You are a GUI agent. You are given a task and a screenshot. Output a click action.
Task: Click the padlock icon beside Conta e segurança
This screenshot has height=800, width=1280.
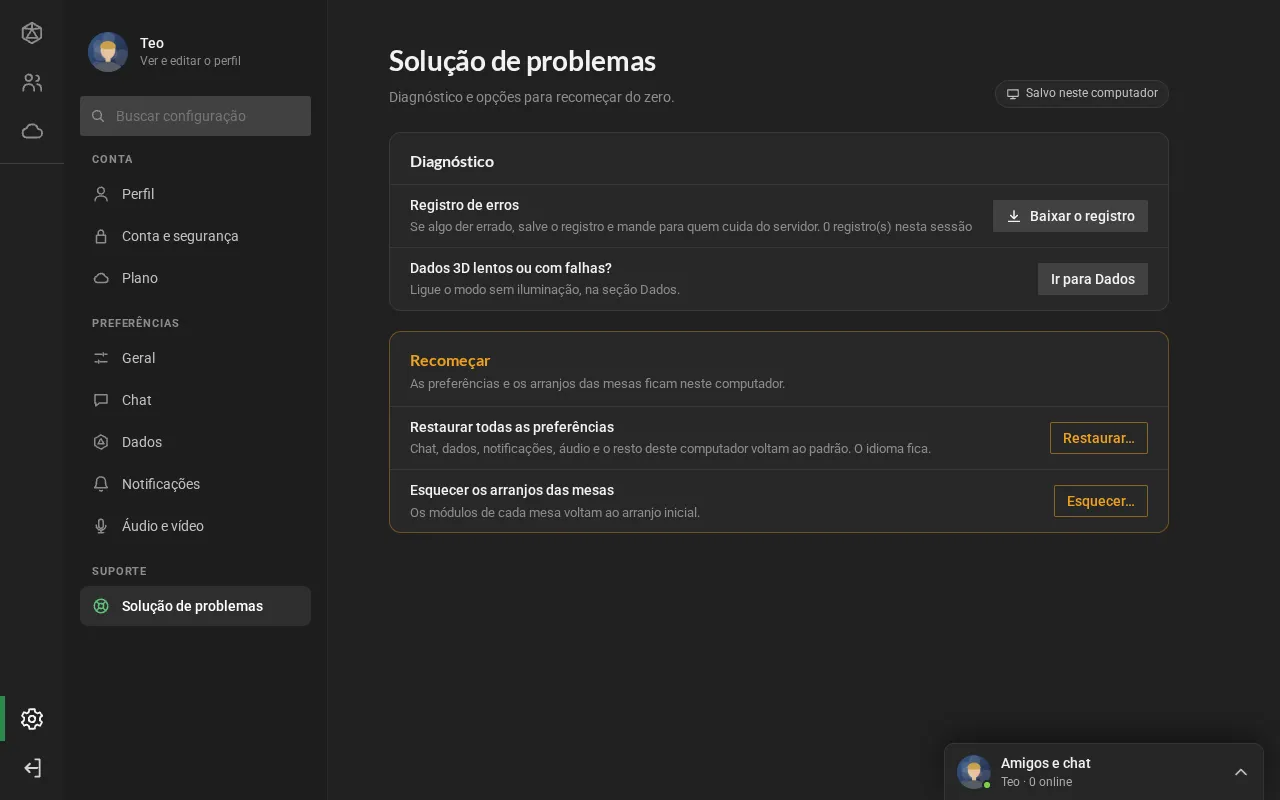pyautogui.click(x=101, y=236)
